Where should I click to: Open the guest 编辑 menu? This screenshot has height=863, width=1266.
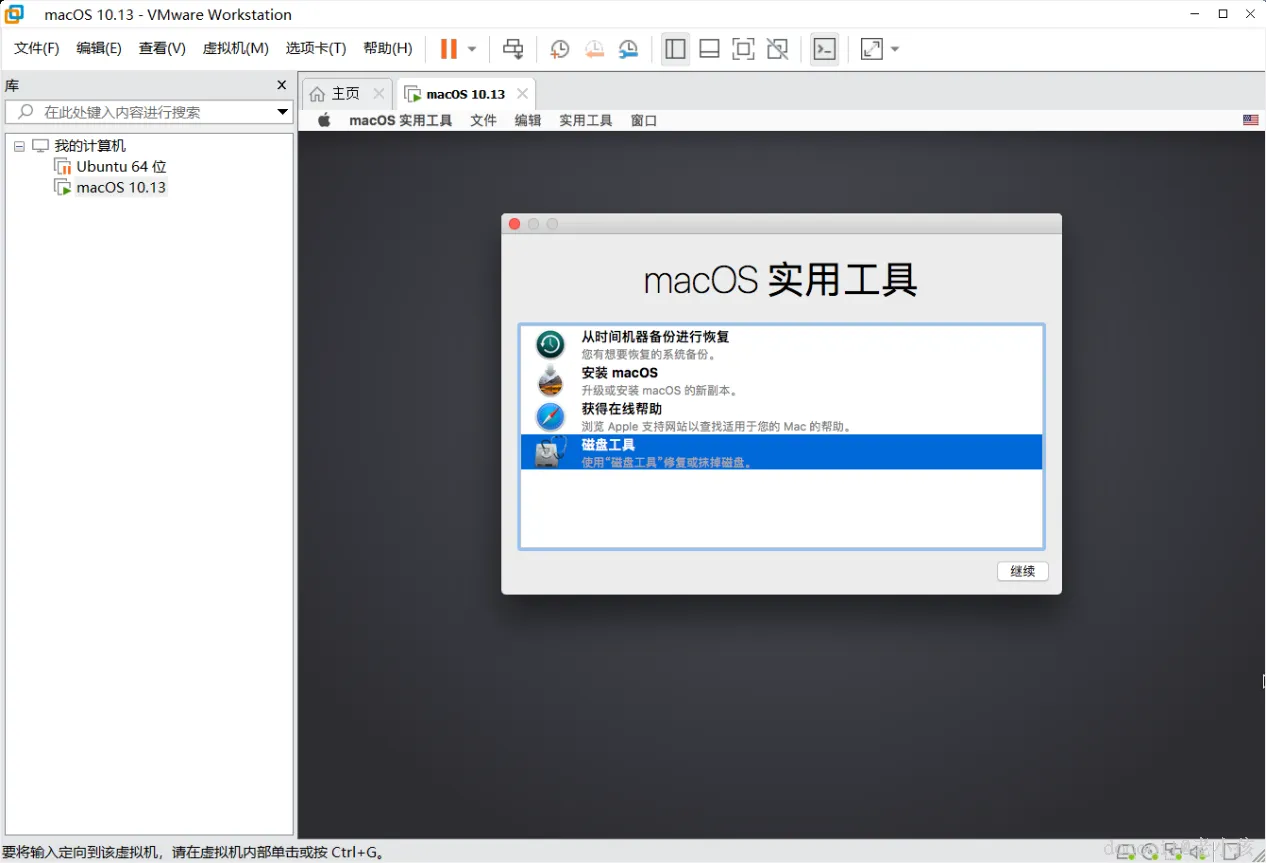coord(528,120)
